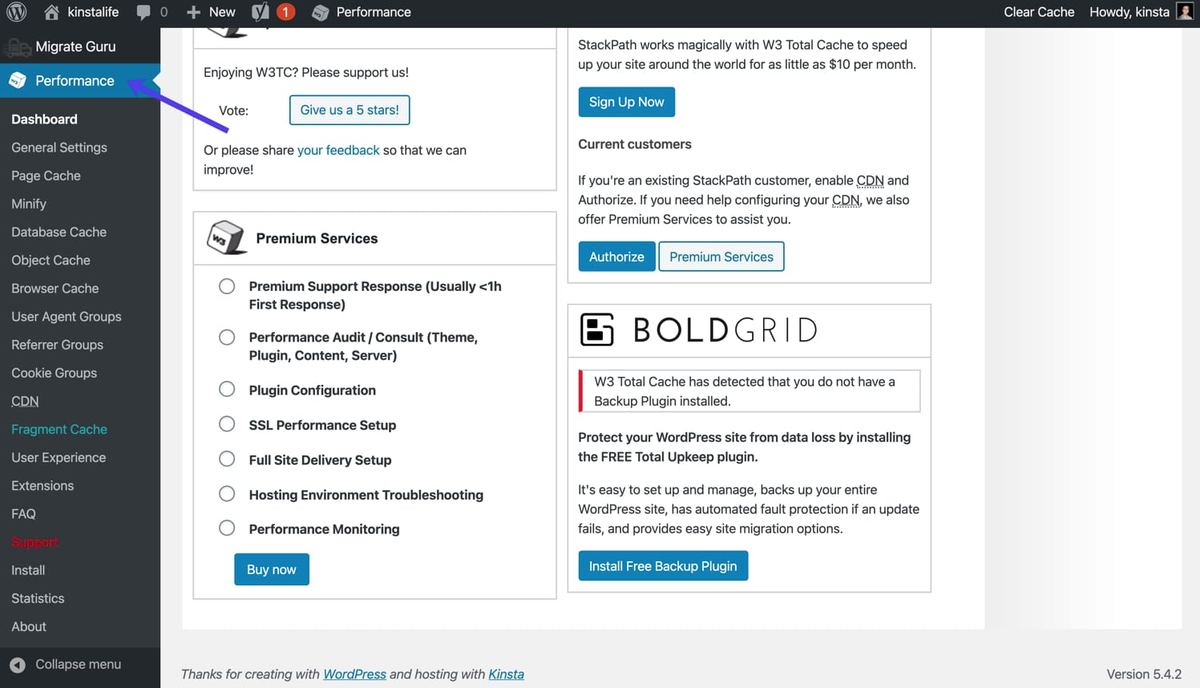Click the Collapse menu arrow icon
Screen dimensions: 1200x688
click(17, 665)
